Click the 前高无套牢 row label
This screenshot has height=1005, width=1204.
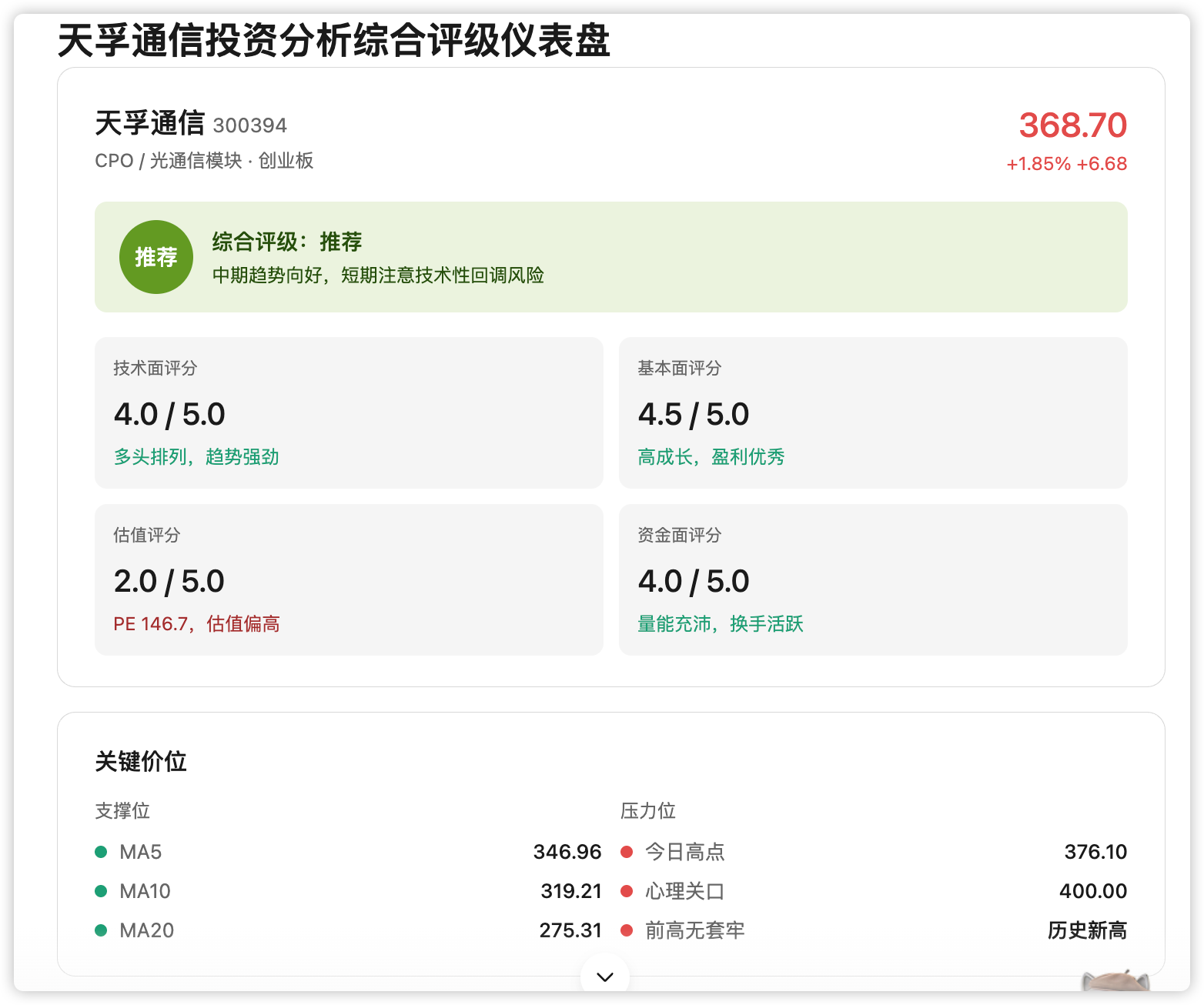pos(695,930)
